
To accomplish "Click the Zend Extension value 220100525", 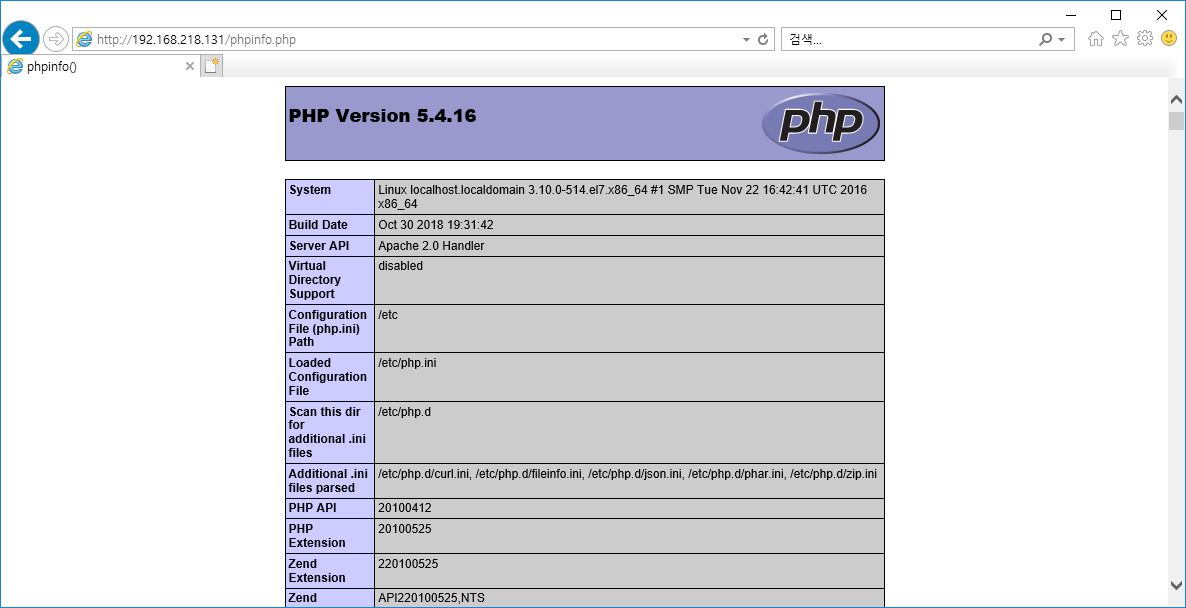I will [408, 563].
